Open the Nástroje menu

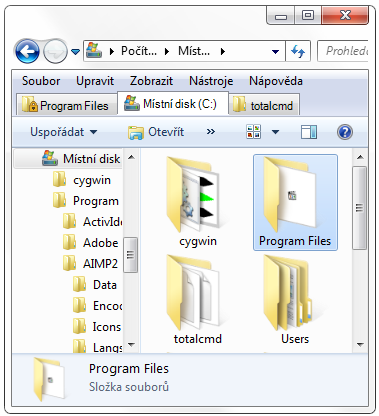211,81
